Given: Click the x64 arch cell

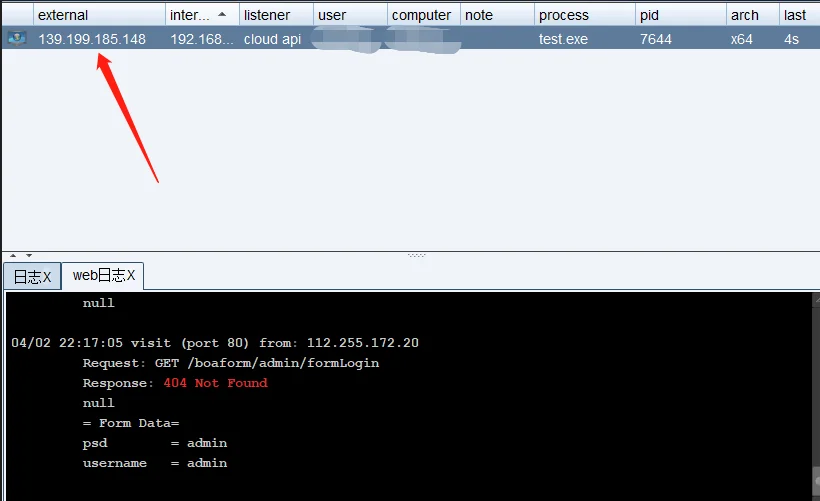Looking at the screenshot, I should [742, 39].
